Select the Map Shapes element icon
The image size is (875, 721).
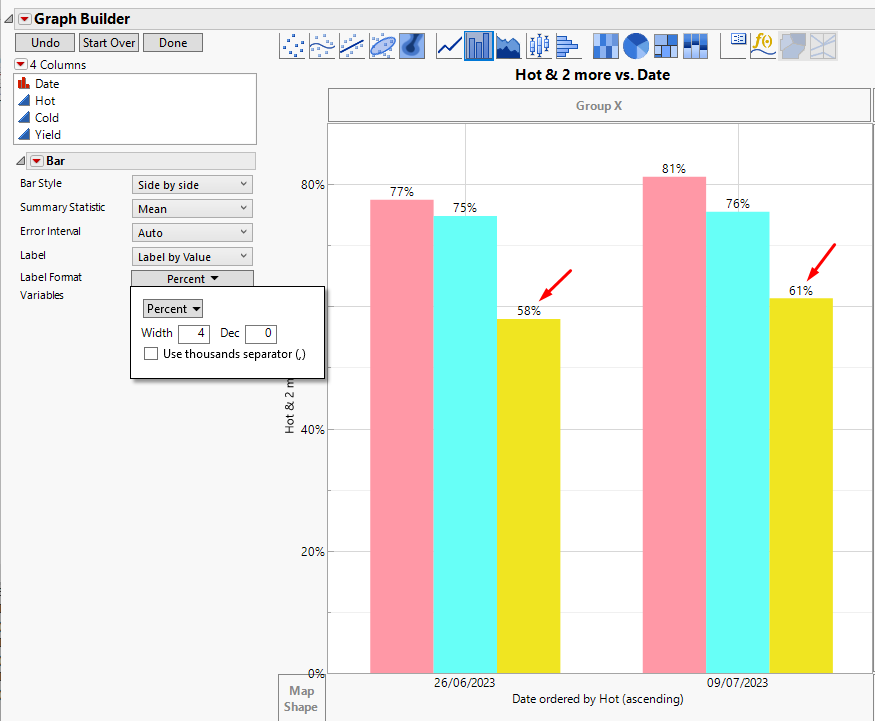coord(793,46)
